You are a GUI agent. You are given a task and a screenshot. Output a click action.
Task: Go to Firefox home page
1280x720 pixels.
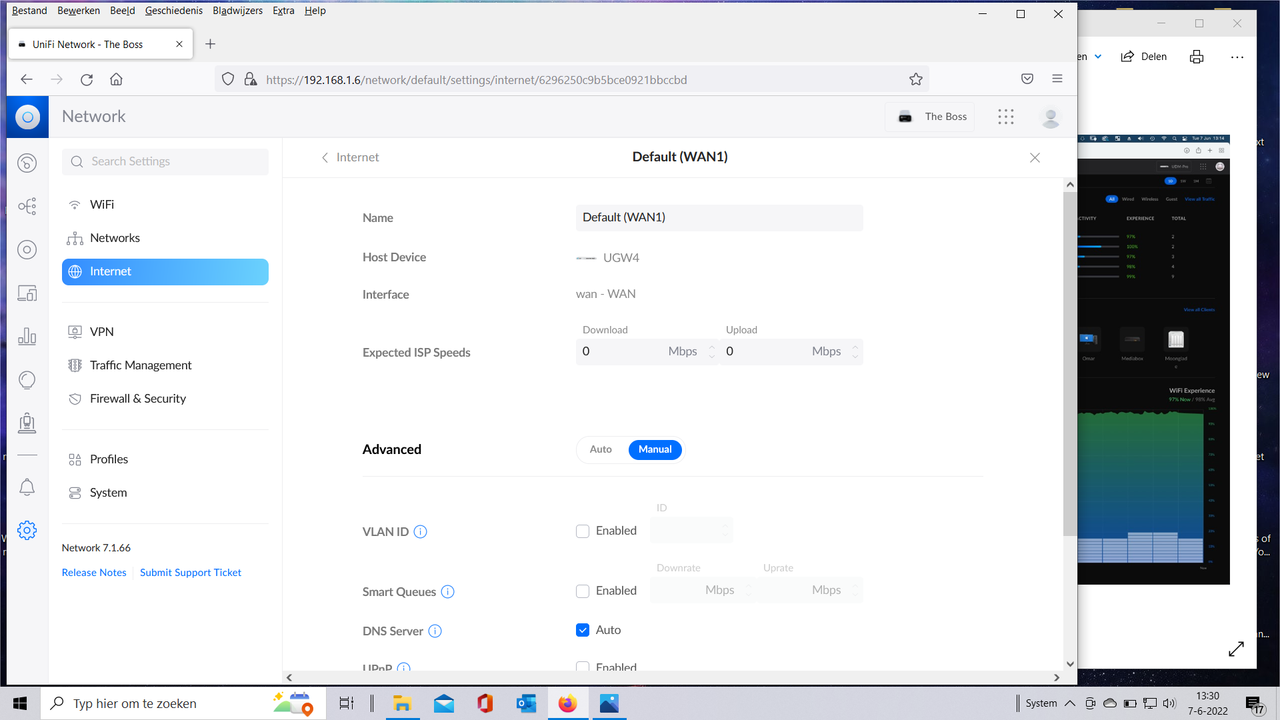116,80
